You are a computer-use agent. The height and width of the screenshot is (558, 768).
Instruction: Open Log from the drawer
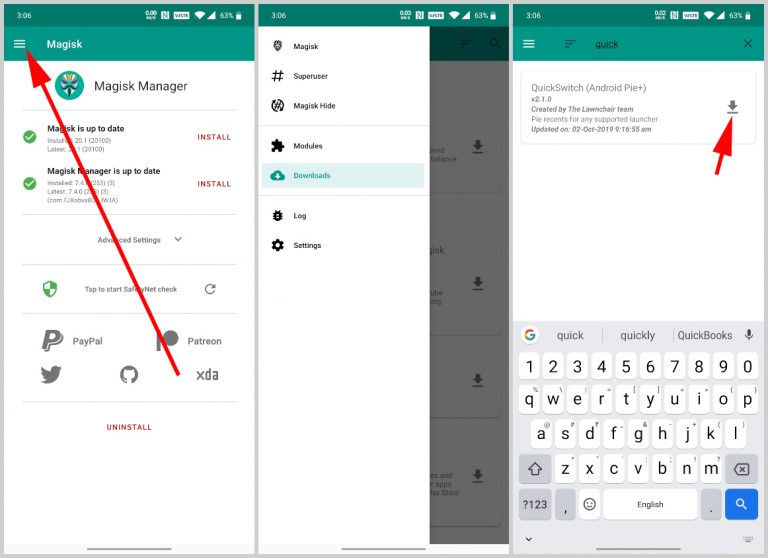click(344, 216)
